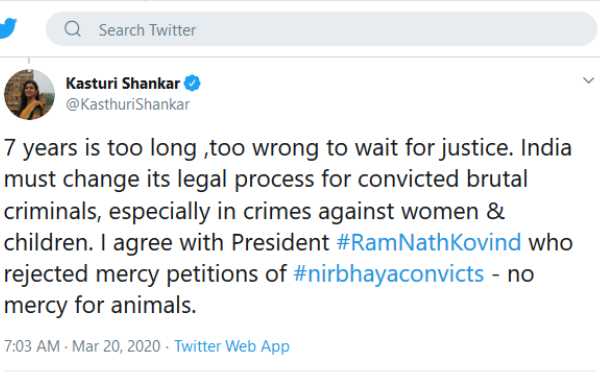Click the blue verified badge
Viewport: 600px width, 388px height.
(192, 83)
